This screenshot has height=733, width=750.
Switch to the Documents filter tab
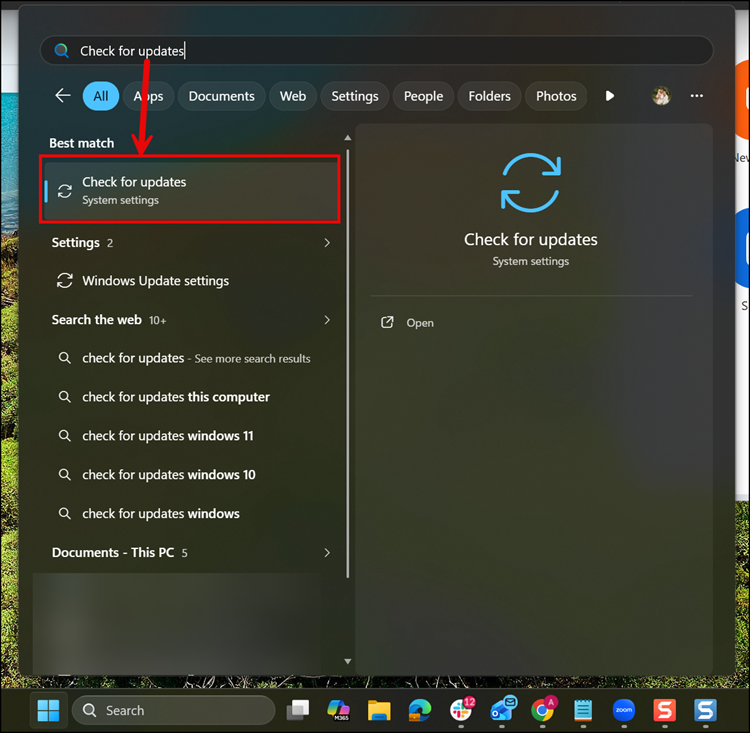pos(221,96)
